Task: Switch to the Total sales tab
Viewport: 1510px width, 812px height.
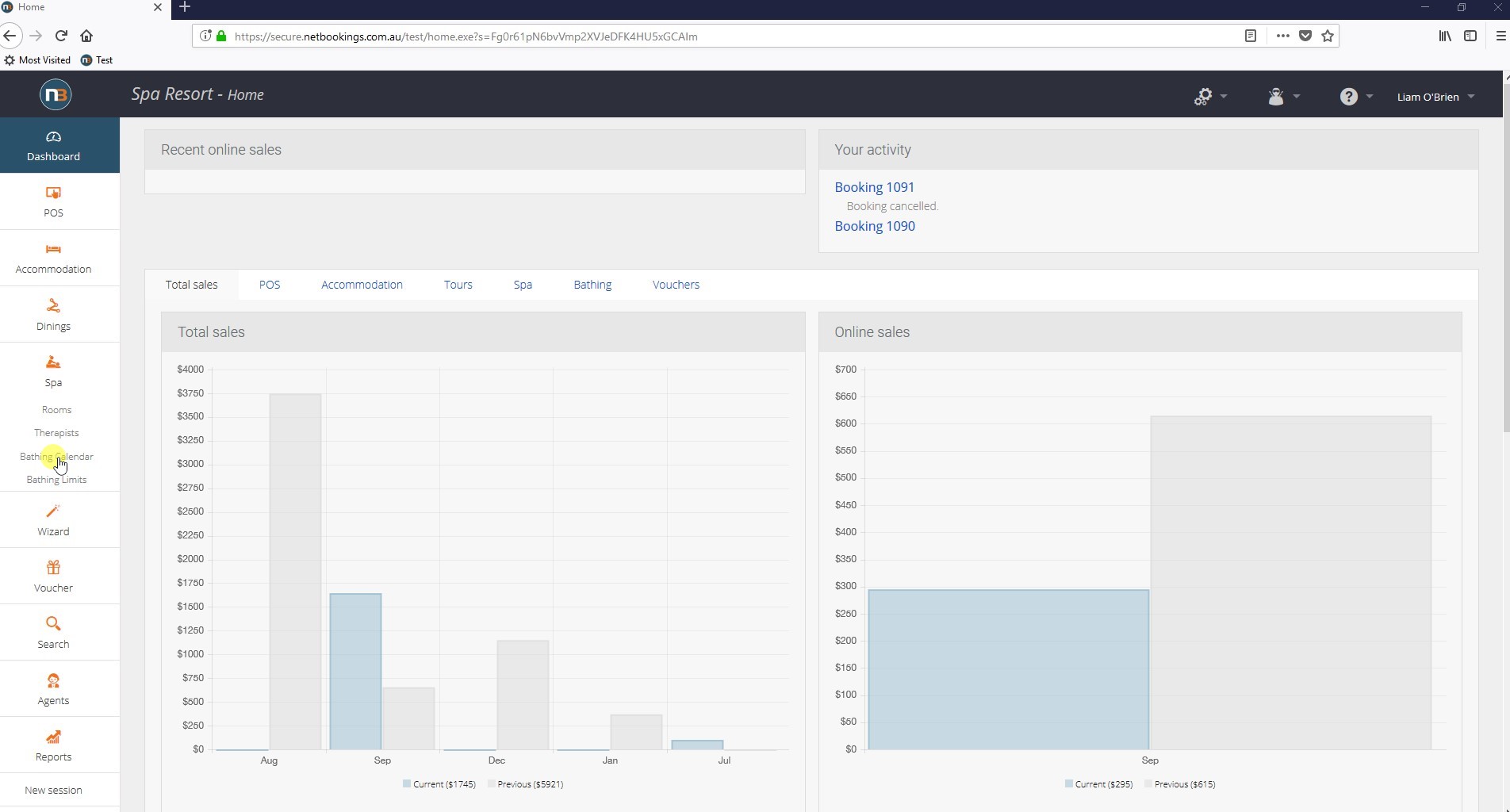Action: coord(191,285)
